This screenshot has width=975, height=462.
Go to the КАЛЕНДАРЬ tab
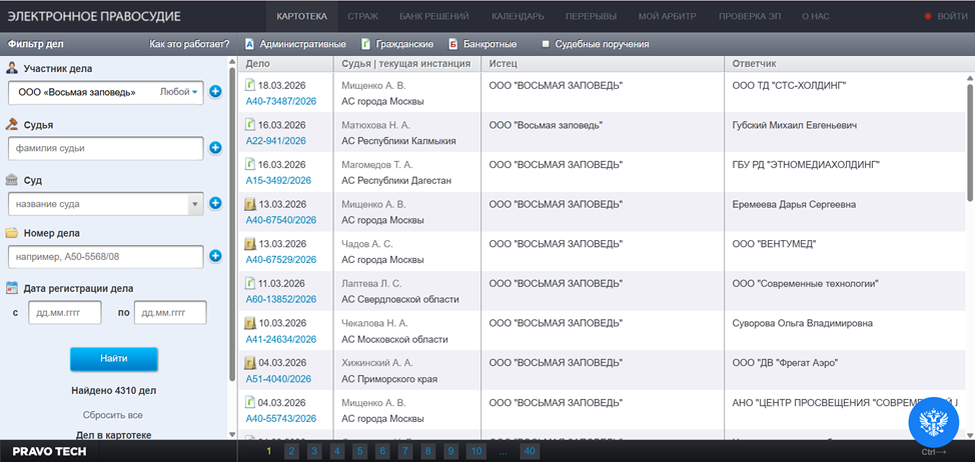517,16
